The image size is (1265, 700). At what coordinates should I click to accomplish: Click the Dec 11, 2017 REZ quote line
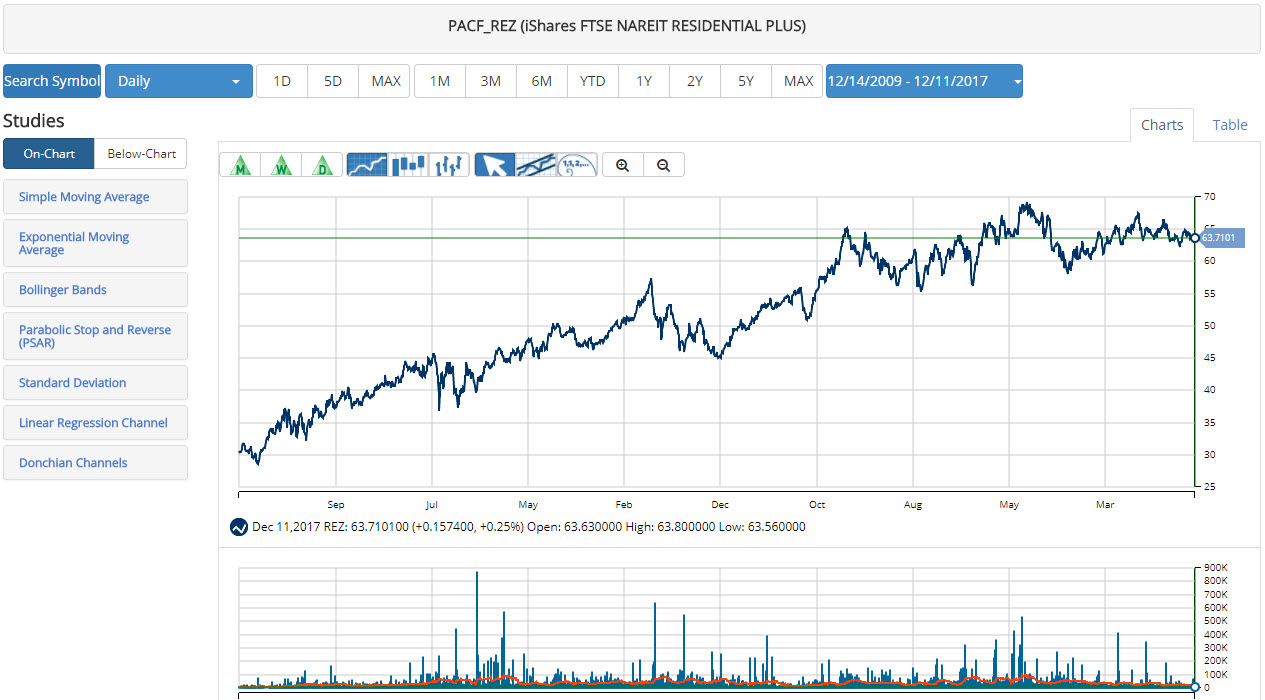coord(528,527)
